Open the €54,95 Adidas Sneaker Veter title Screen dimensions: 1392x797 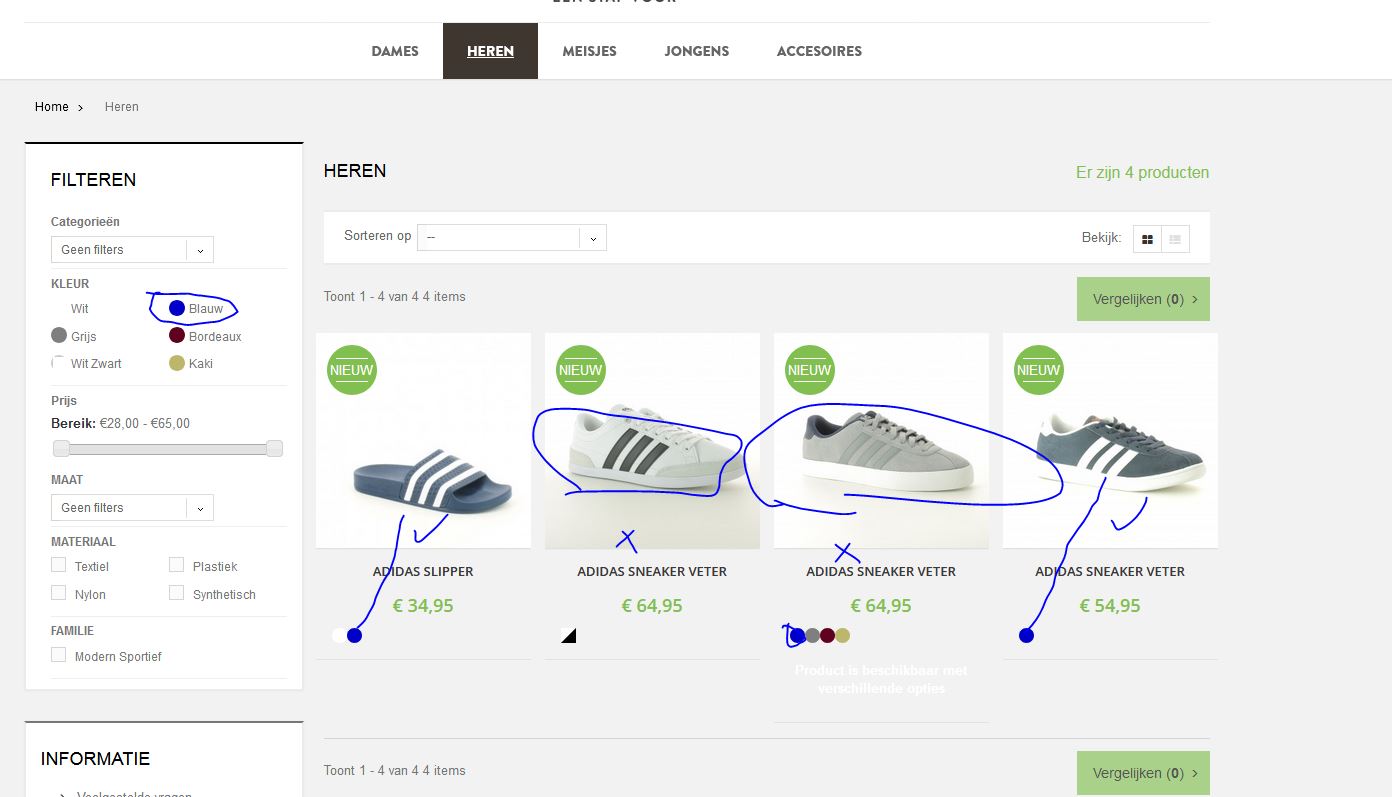tap(1110, 572)
